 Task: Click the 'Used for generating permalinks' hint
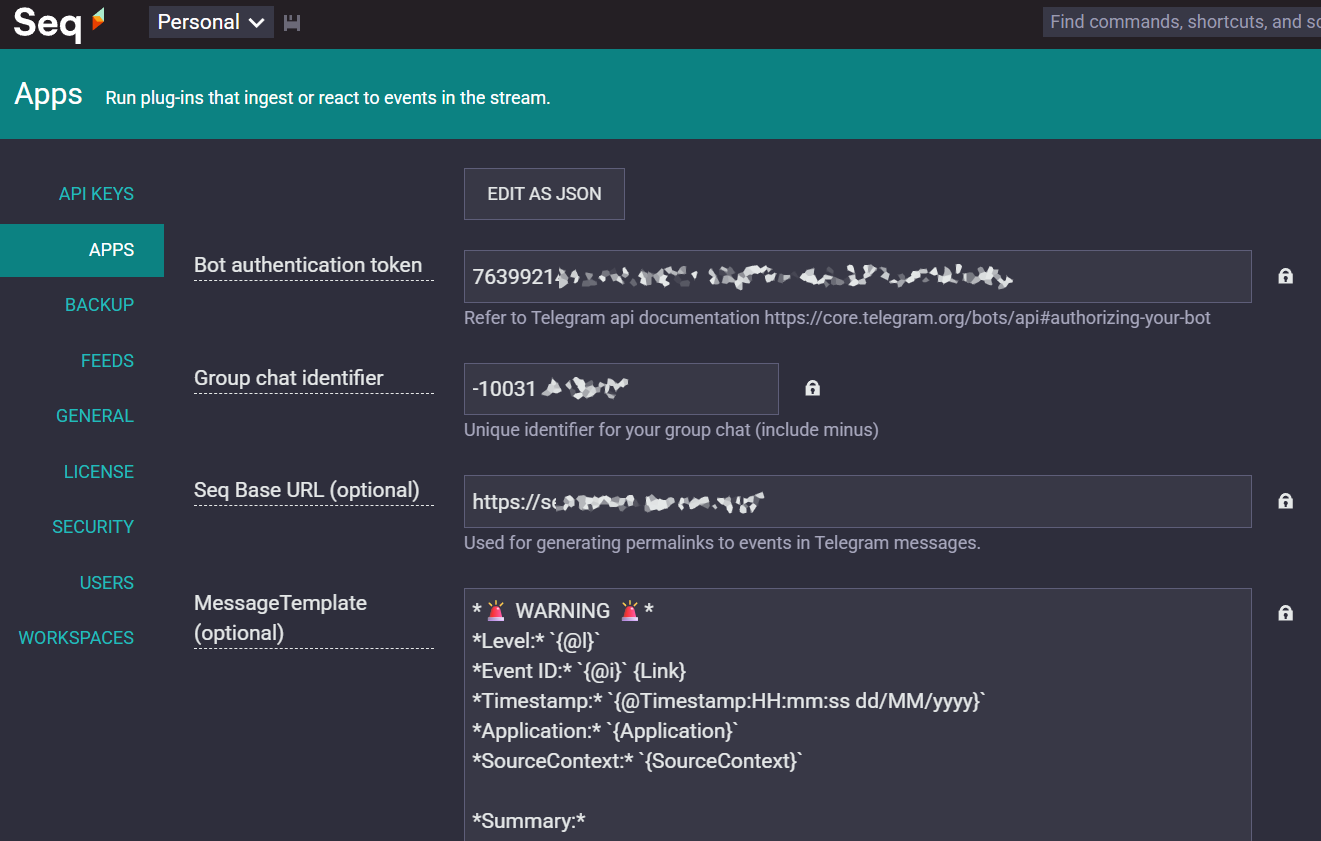(722, 543)
